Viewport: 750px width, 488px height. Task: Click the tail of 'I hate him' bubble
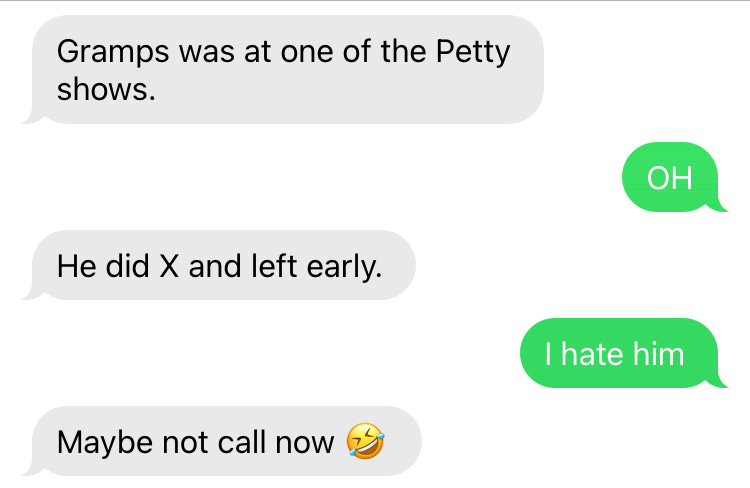tap(717, 382)
